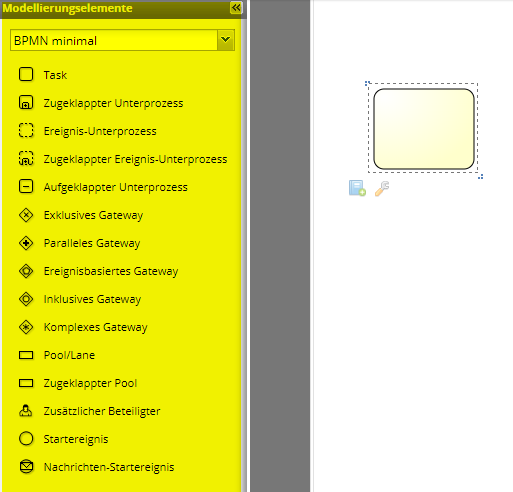Click the wrench icon below the task shape

click(382, 188)
